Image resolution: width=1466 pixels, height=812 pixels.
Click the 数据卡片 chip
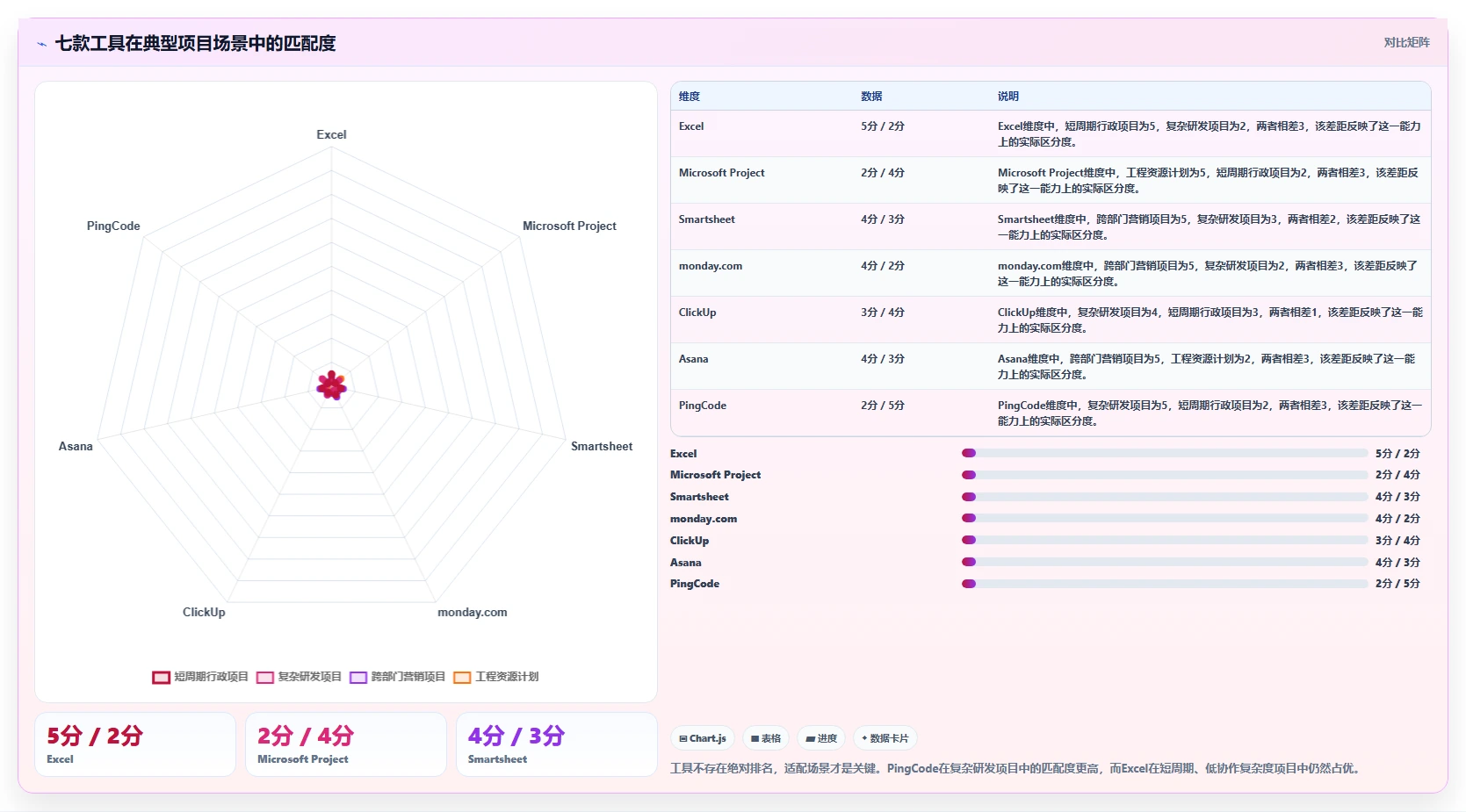[x=885, y=738]
